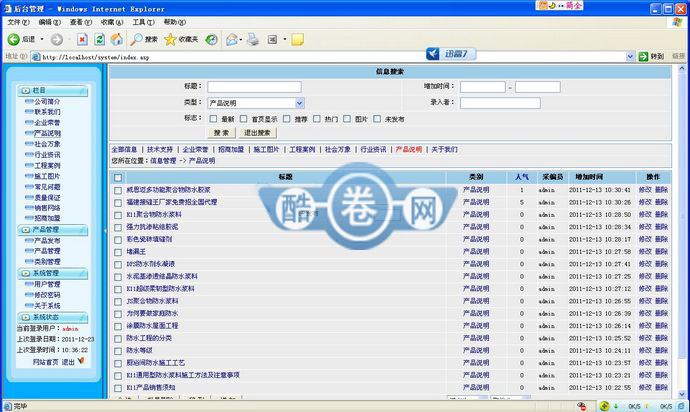The width and height of the screenshot is (690, 412).
Task: Click the red security icon in status bar
Action: click(x=581, y=406)
